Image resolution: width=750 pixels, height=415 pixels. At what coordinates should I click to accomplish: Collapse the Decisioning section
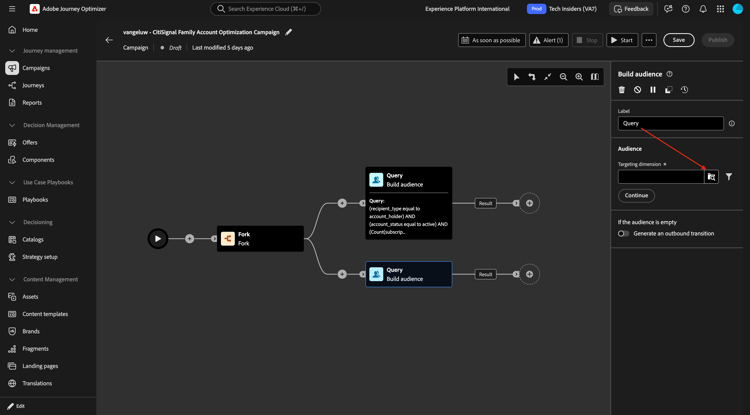[12, 222]
